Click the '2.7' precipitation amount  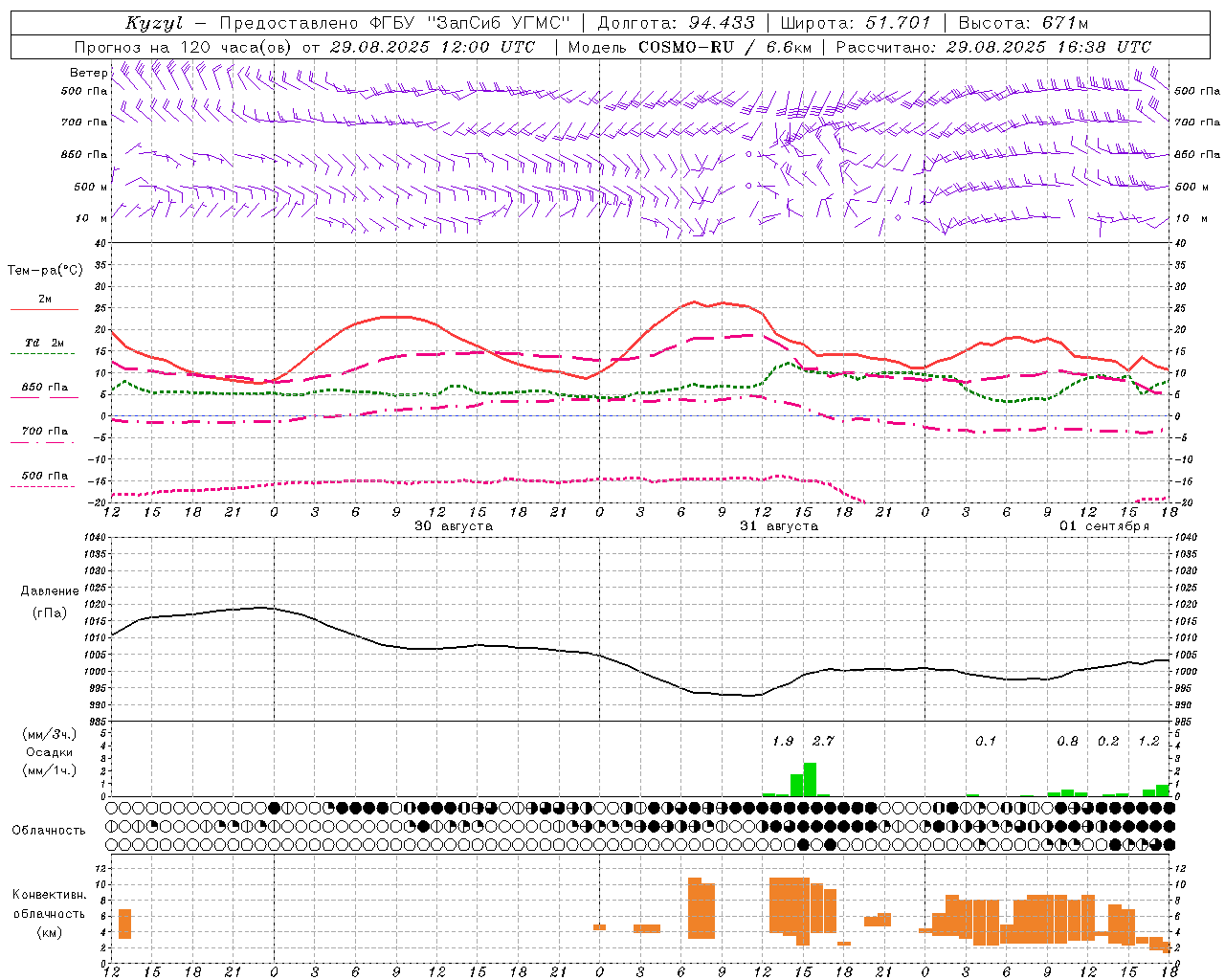pyautogui.click(x=823, y=741)
